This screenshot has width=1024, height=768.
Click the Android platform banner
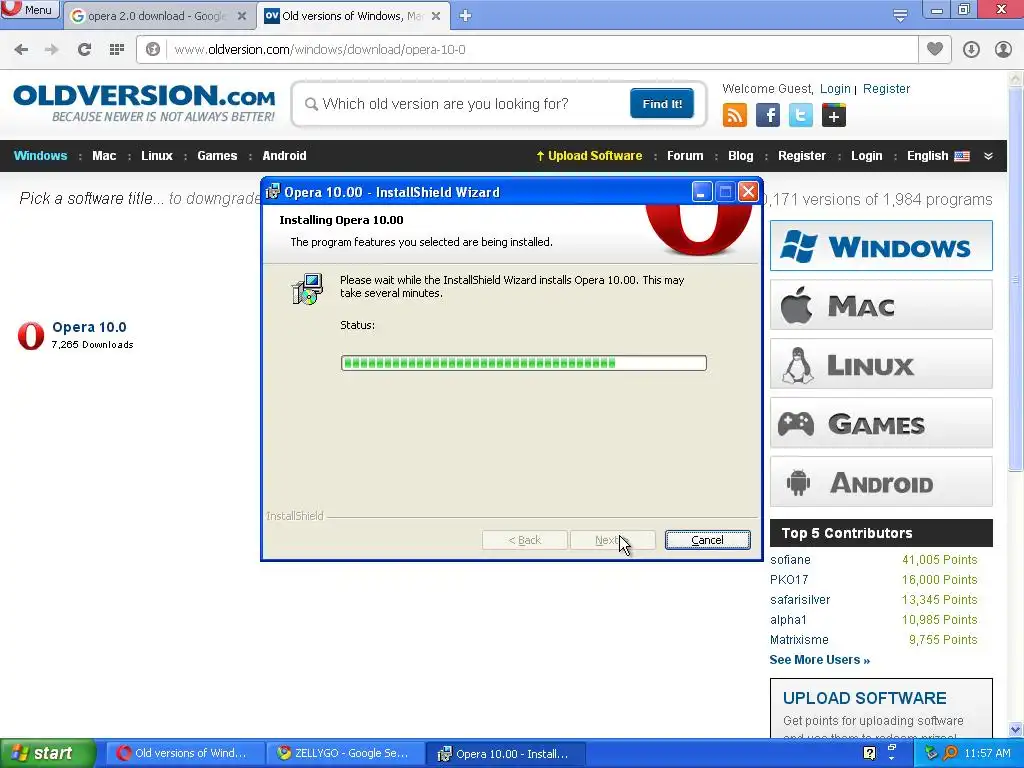881,482
